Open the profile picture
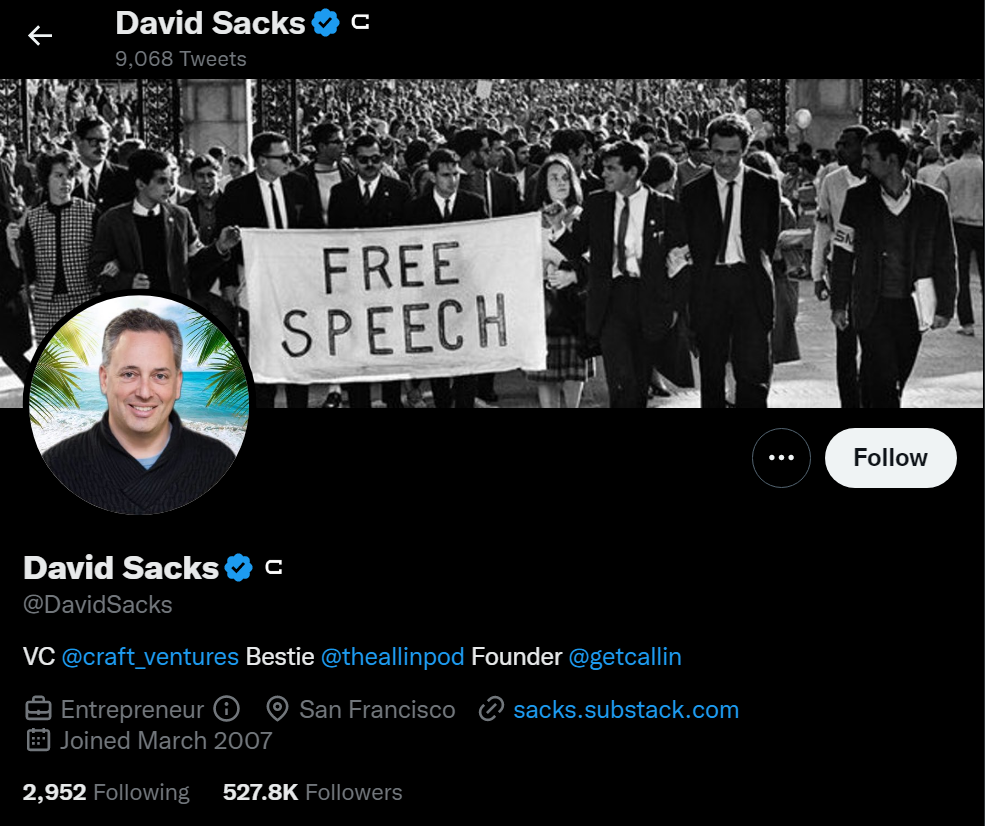Image resolution: width=985 pixels, height=826 pixels. click(137, 403)
